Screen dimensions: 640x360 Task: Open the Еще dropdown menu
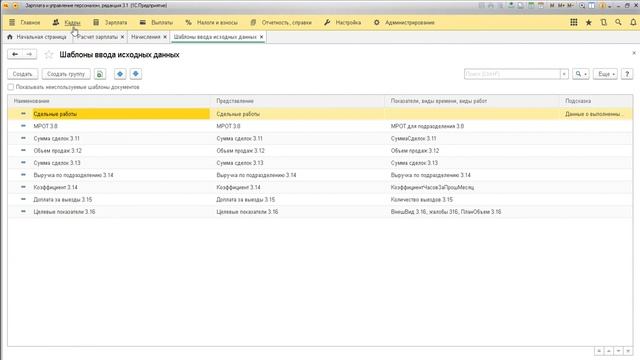[x=605, y=74]
